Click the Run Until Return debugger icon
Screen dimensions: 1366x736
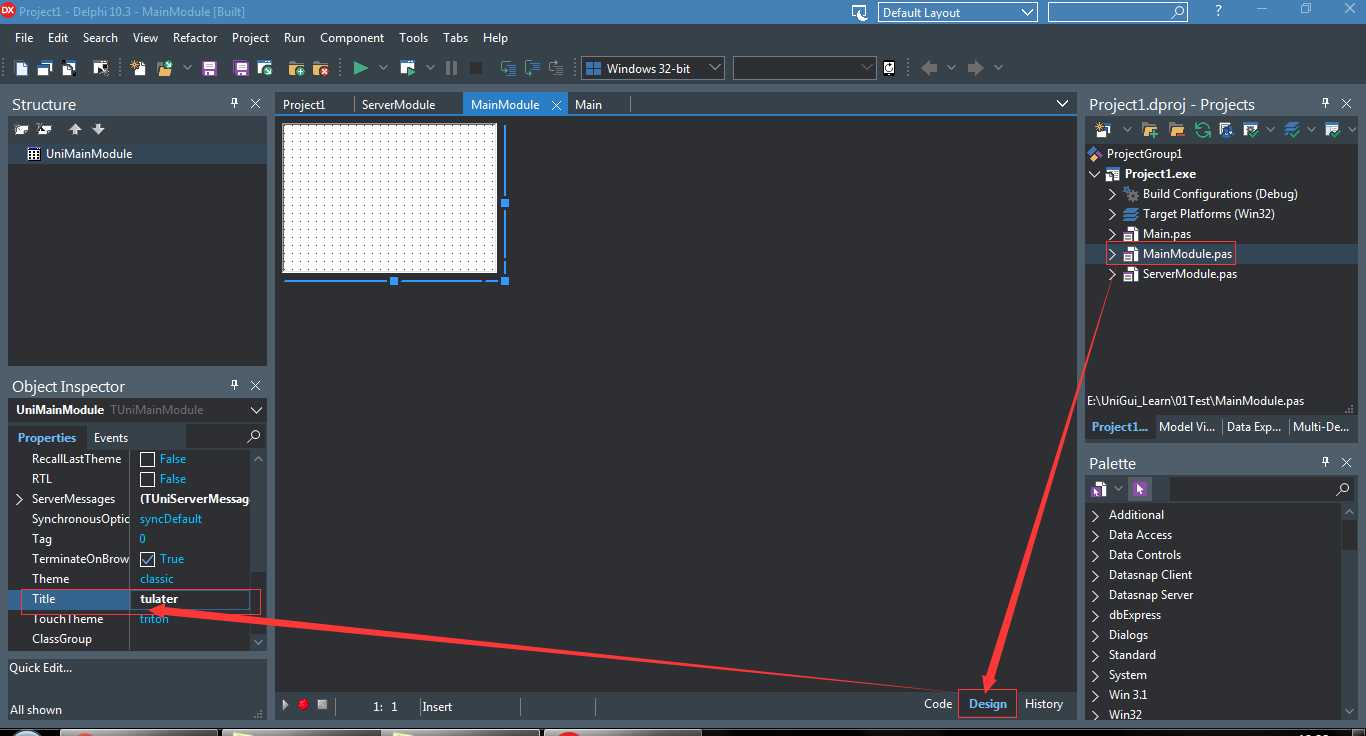click(x=555, y=68)
